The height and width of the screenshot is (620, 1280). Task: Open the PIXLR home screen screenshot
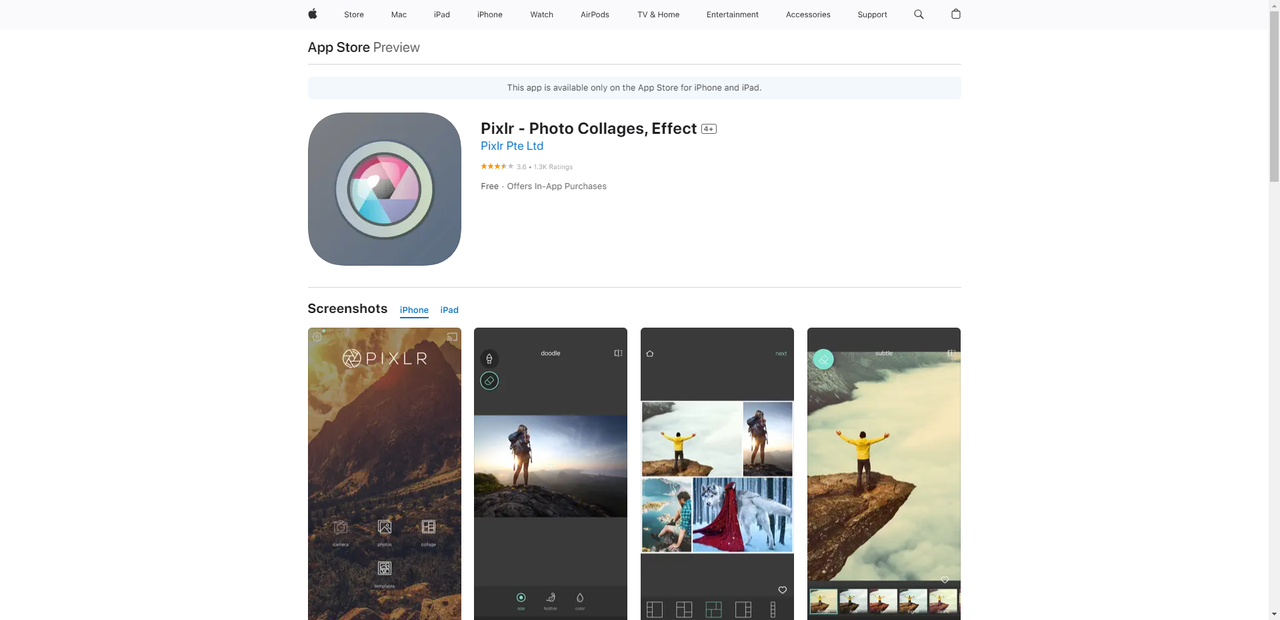(384, 474)
